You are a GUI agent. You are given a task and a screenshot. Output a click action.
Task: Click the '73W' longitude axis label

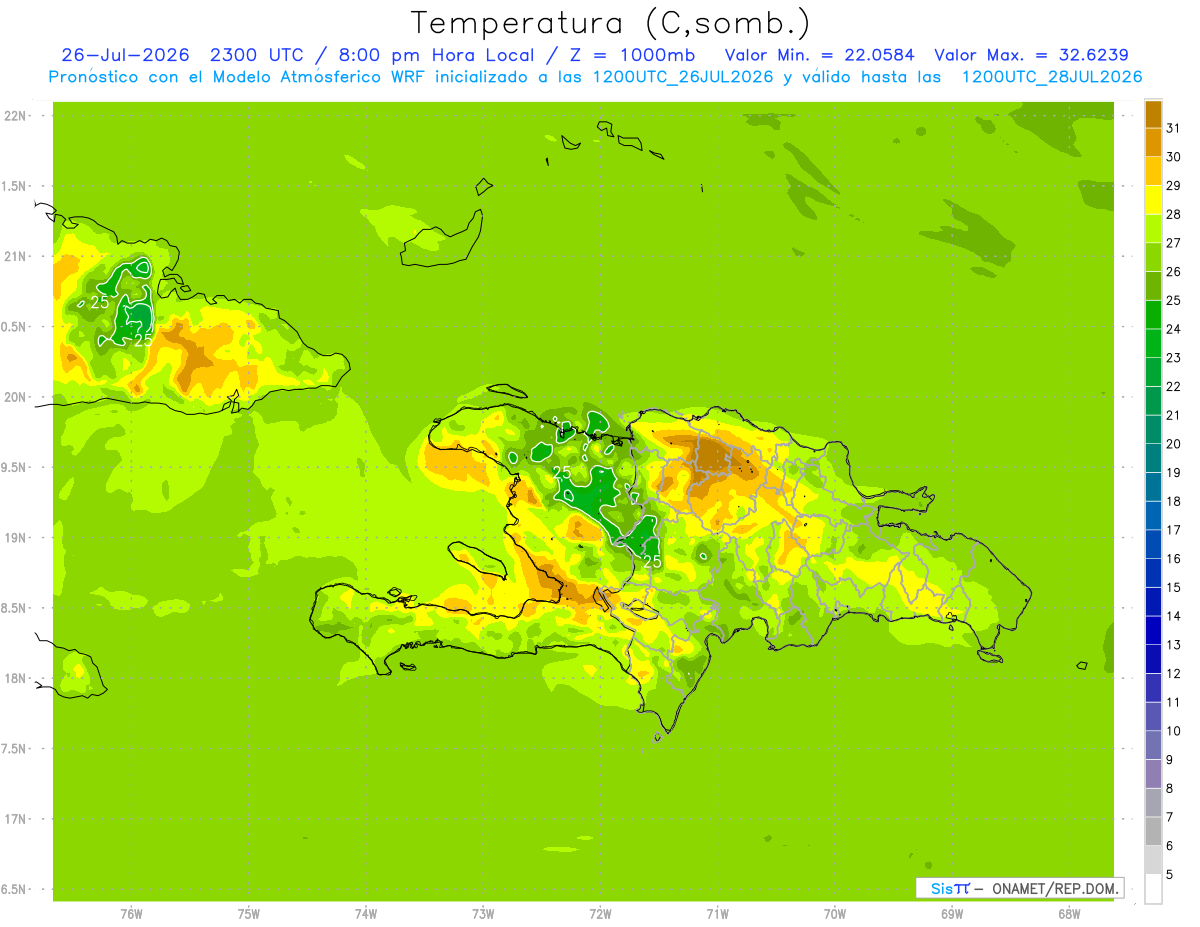click(483, 913)
